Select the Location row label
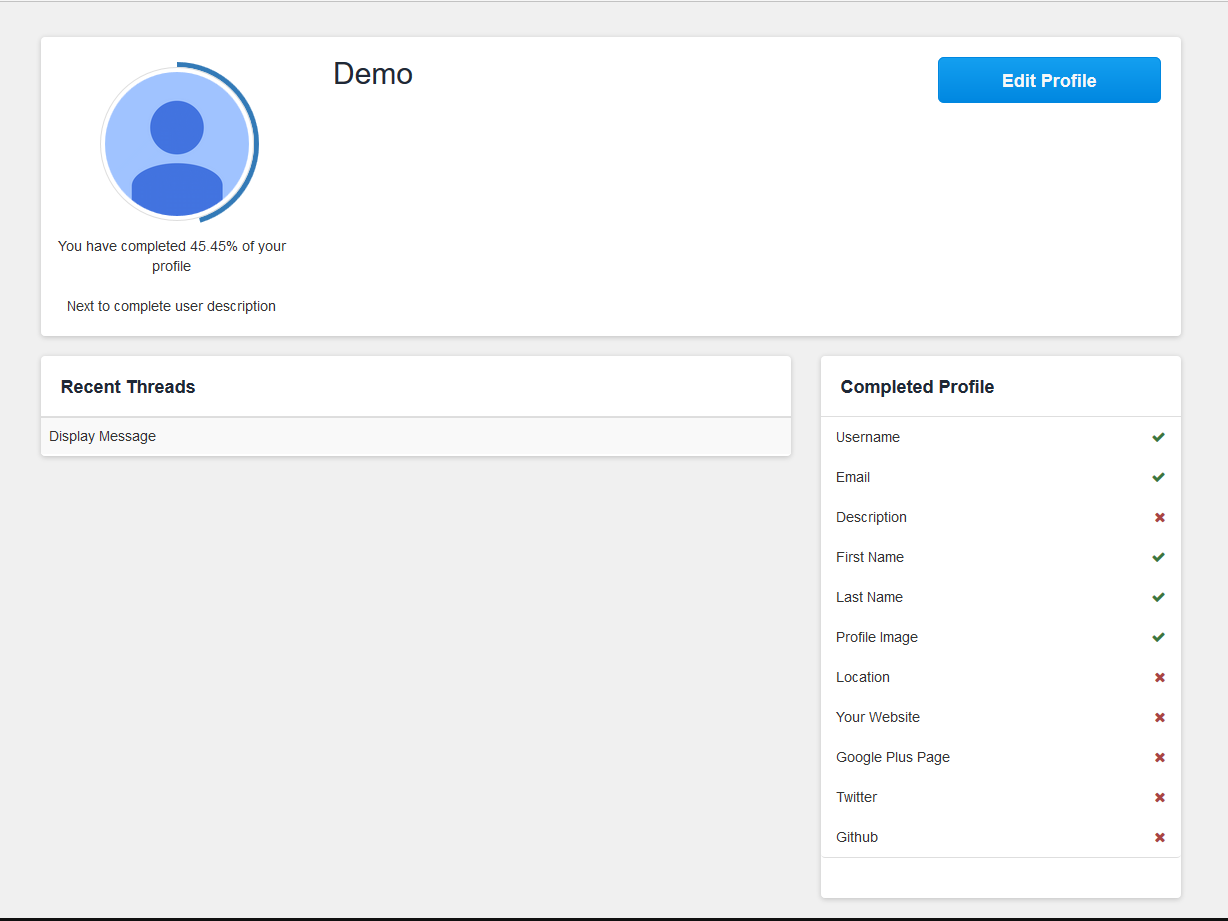Screen dimensions: 1228x921 click(x=863, y=677)
